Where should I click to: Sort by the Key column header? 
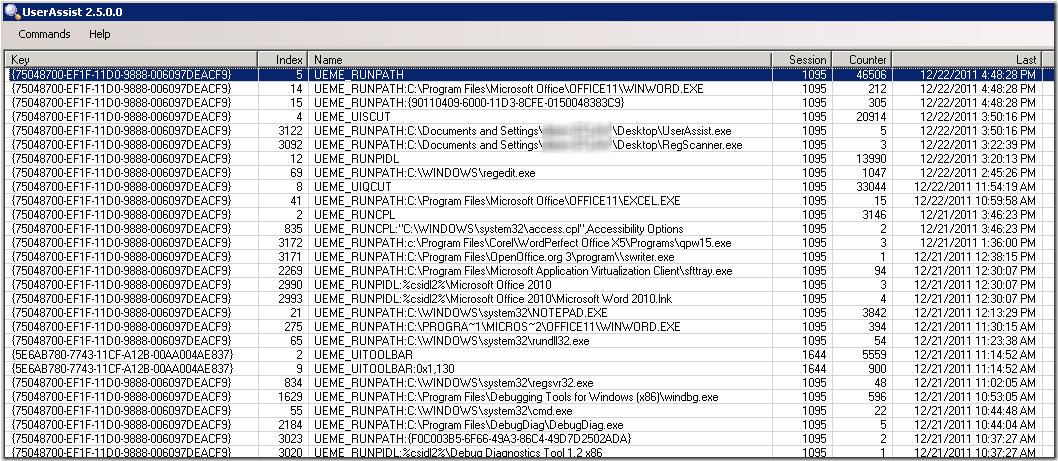130,60
